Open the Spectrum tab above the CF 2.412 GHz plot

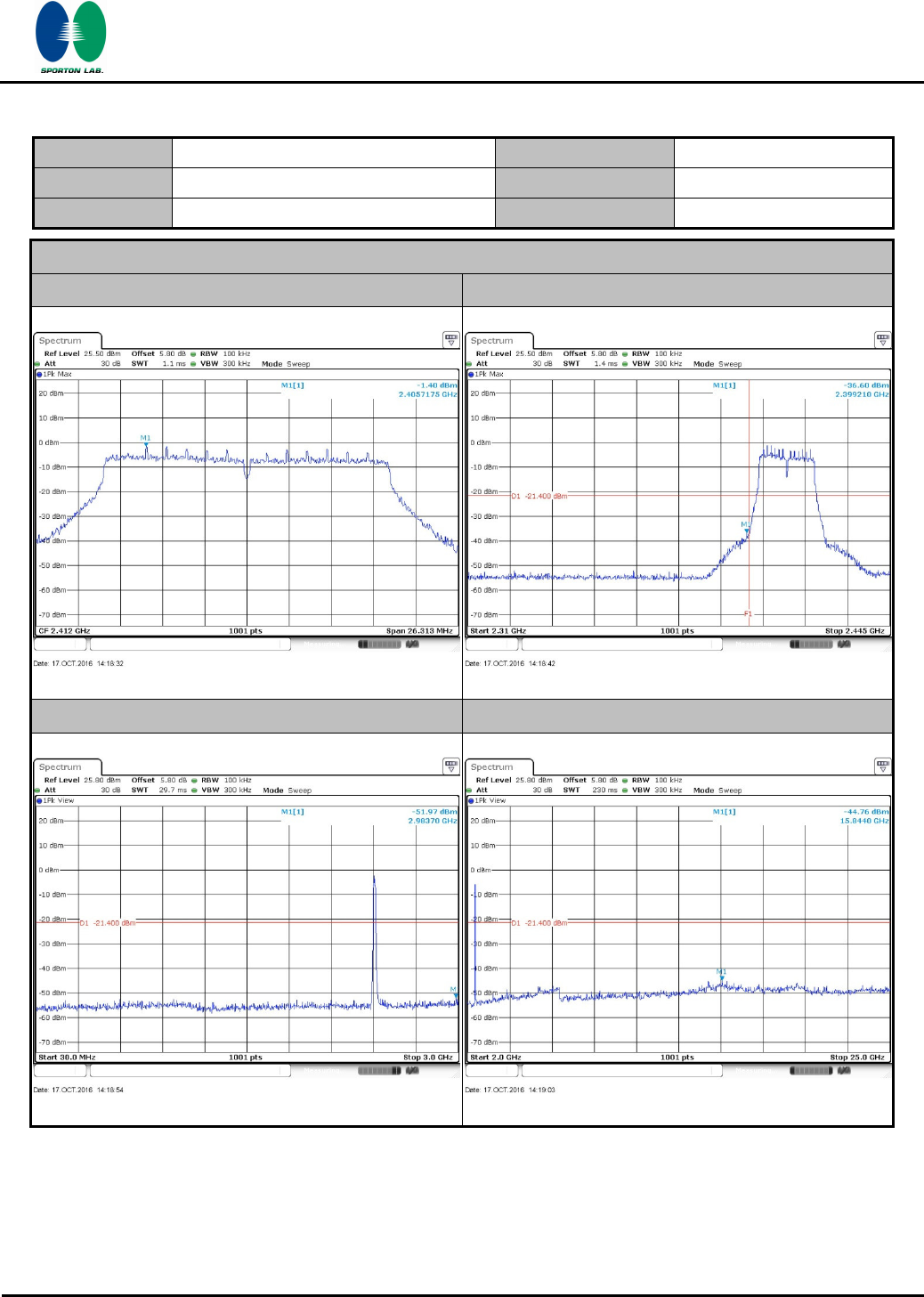(x=68, y=341)
